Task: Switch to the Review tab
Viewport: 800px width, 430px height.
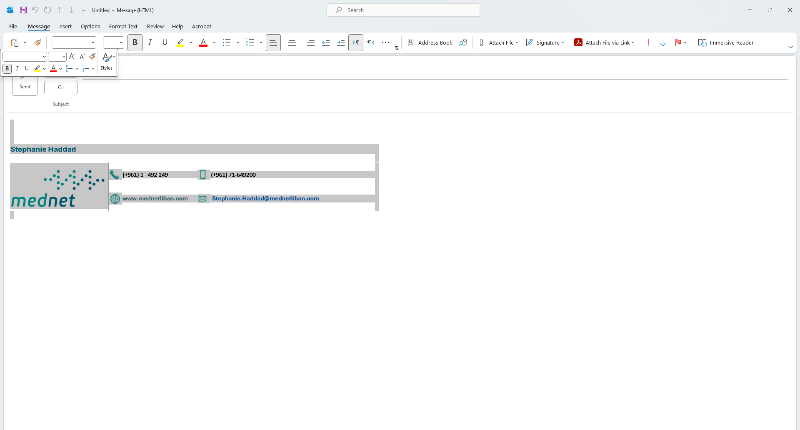Action: 155,25
